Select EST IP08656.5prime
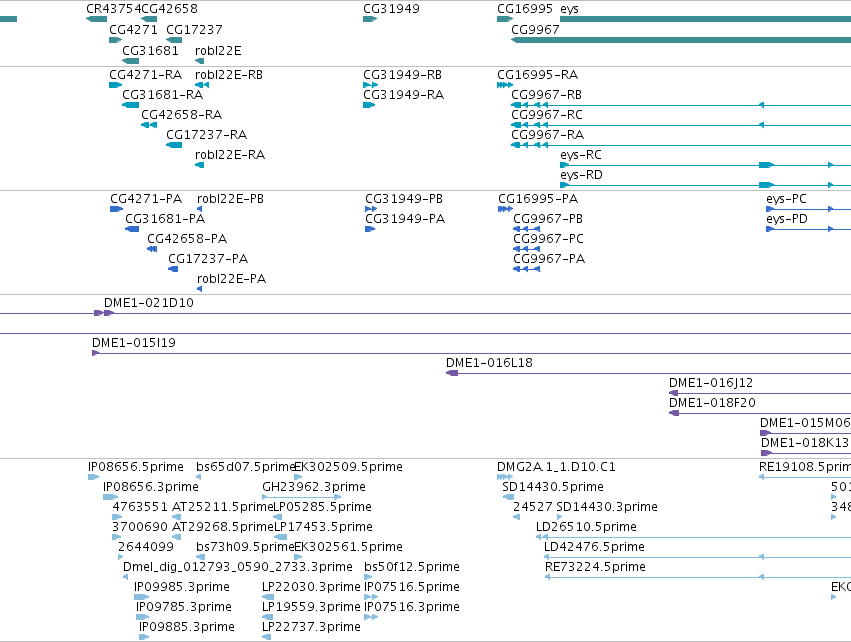This screenshot has height=642, width=851. click(136, 467)
